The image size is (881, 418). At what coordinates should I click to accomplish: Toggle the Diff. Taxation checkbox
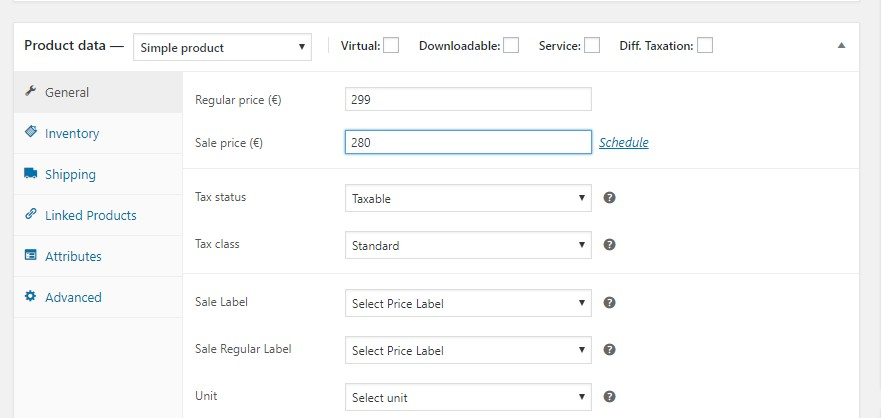[705, 45]
